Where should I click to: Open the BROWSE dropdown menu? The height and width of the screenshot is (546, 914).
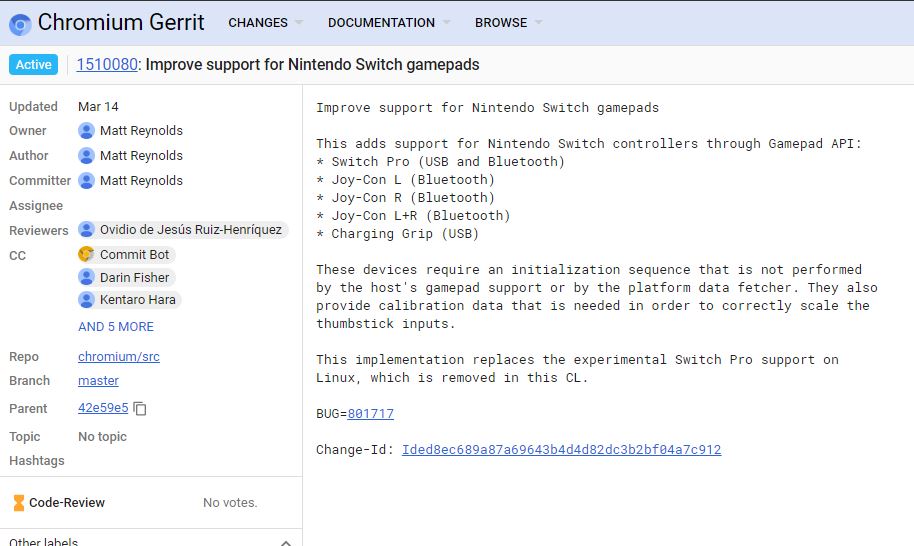[x=508, y=23]
